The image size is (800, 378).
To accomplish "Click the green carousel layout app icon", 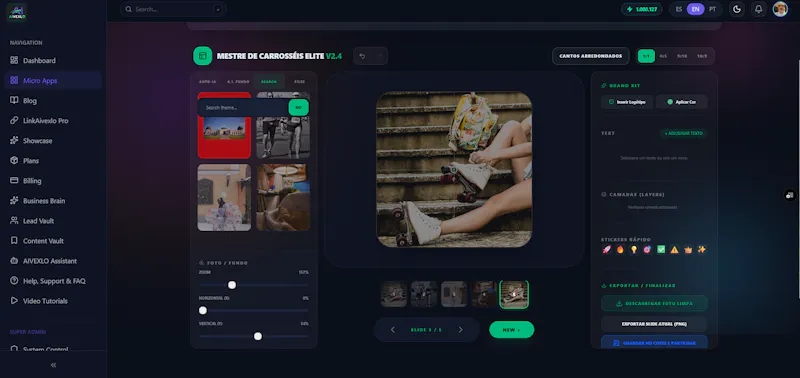I will click(x=203, y=56).
